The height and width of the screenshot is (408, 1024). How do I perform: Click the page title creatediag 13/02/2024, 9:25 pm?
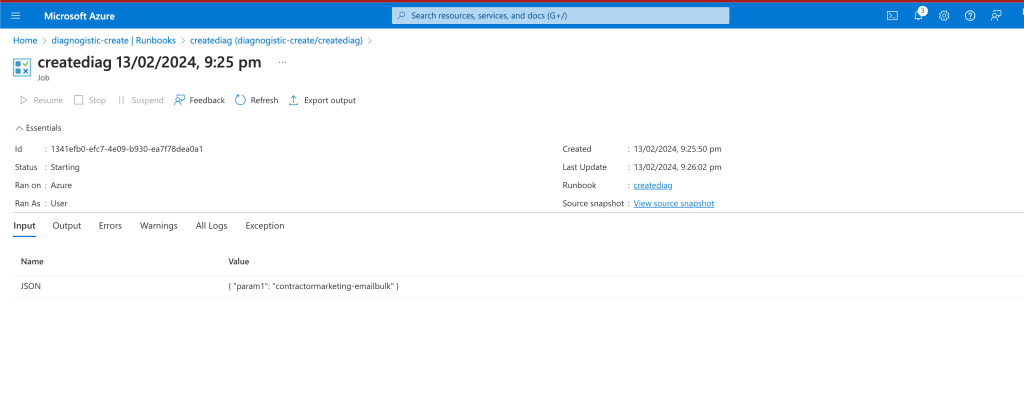pos(150,63)
